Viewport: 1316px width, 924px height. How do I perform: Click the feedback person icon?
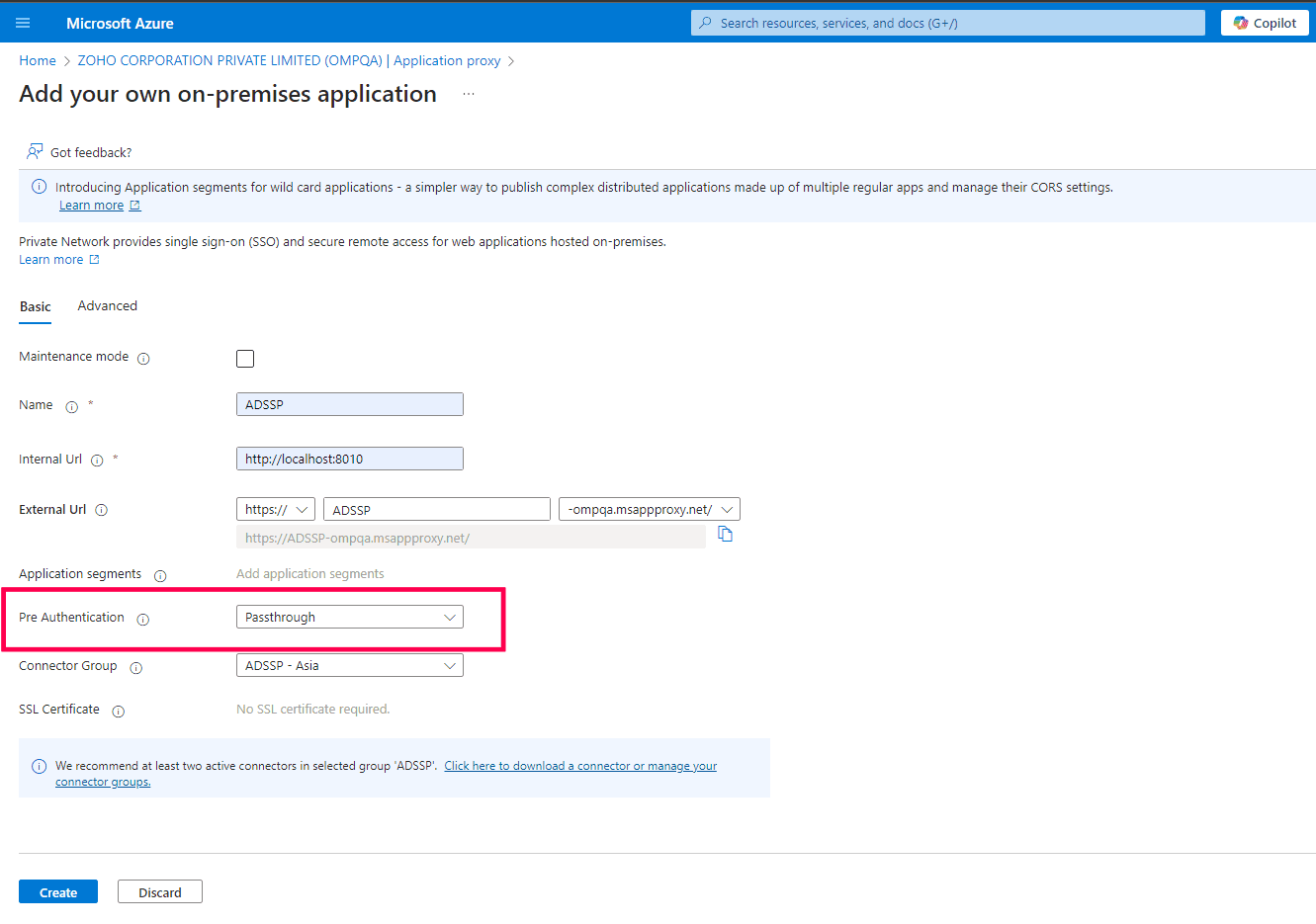point(35,151)
